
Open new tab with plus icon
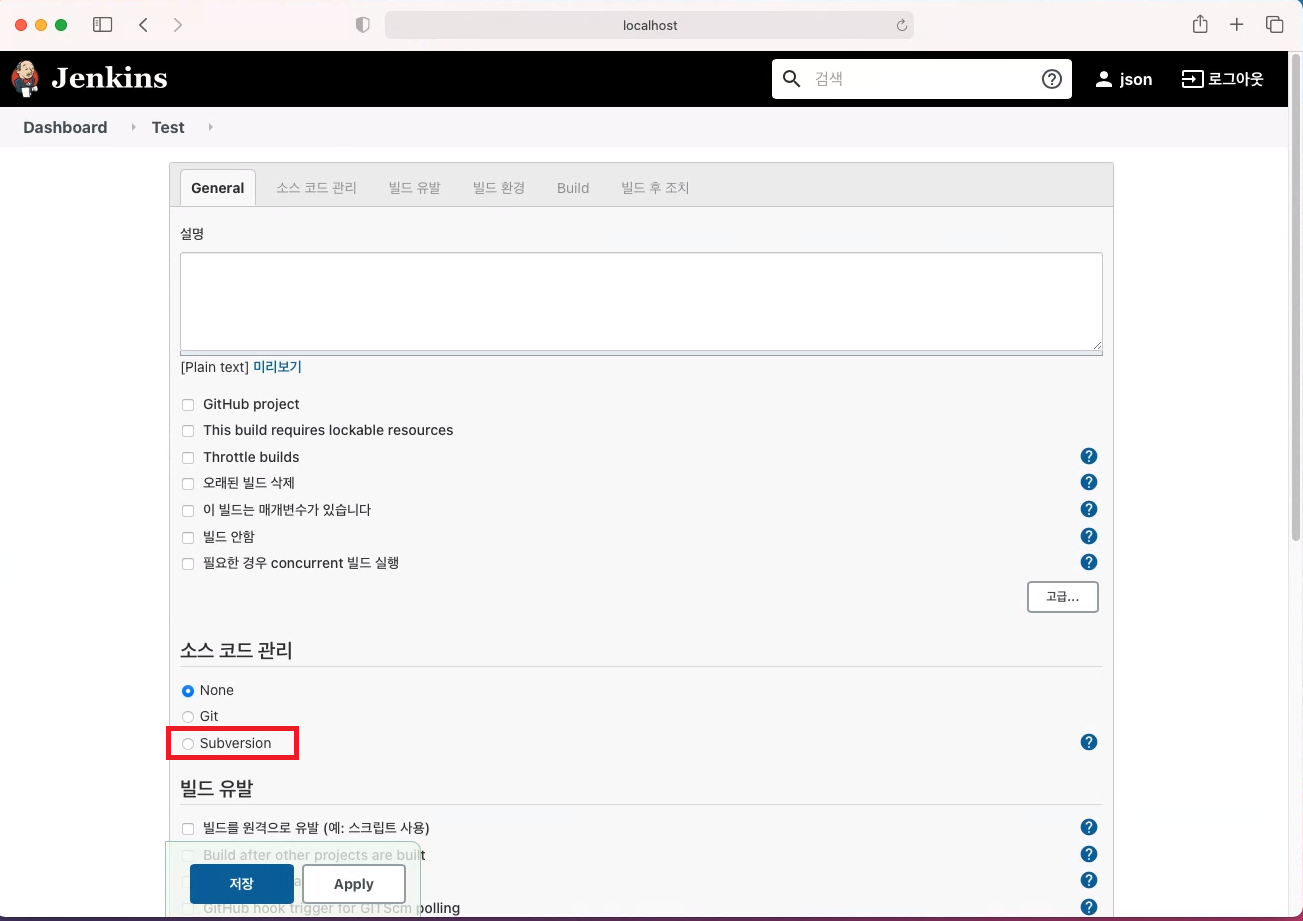[x=1237, y=25]
